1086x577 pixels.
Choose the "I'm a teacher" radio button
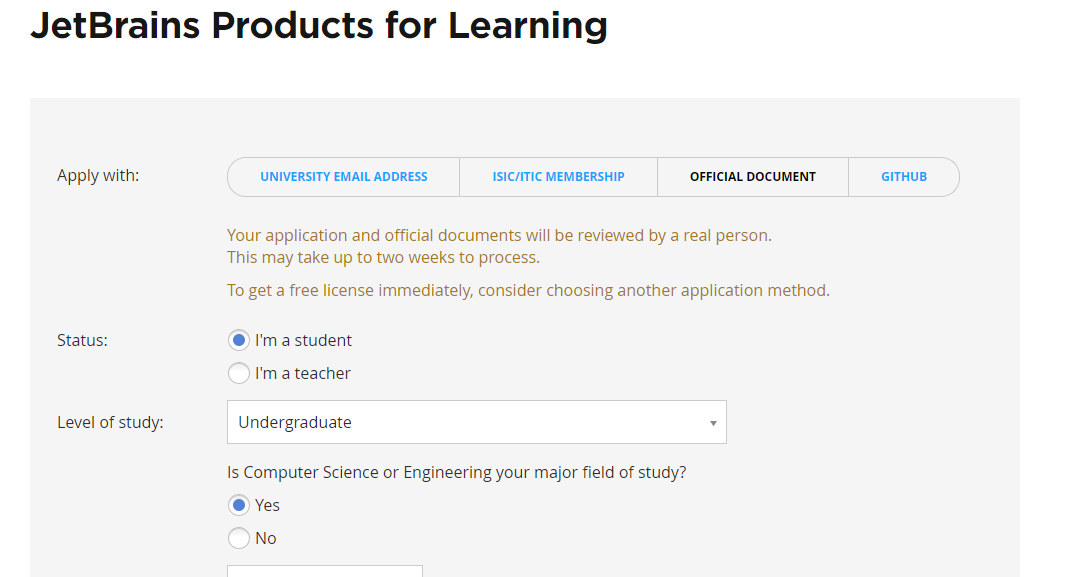(x=239, y=373)
